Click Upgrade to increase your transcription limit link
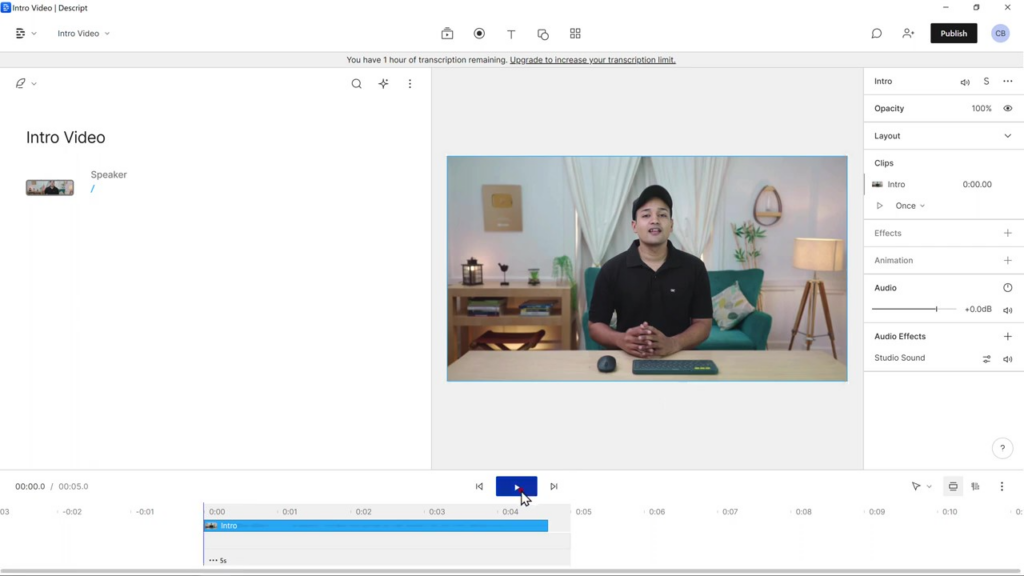1024x576 pixels. (x=592, y=59)
